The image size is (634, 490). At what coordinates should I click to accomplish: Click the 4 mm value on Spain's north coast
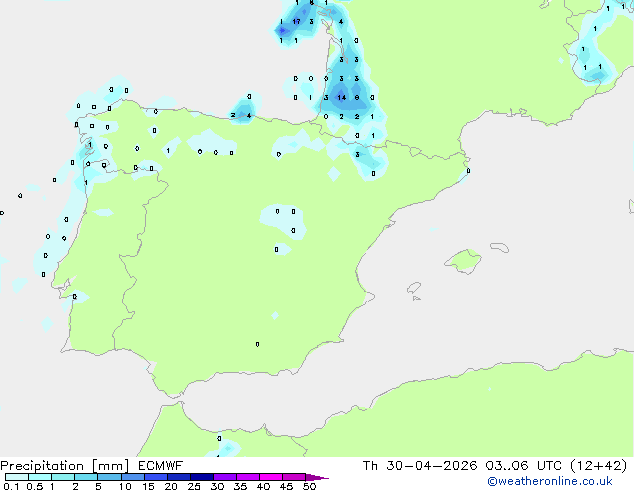[x=249, y=116]
